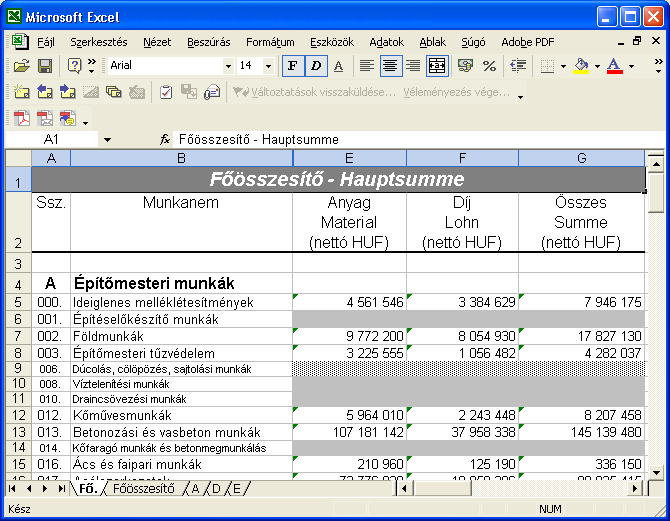Open the Beszúrás menu

(209, 42)
